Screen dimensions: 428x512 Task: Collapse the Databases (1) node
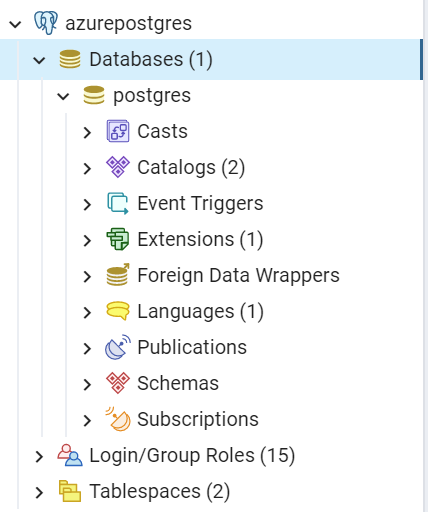[39, 60]
